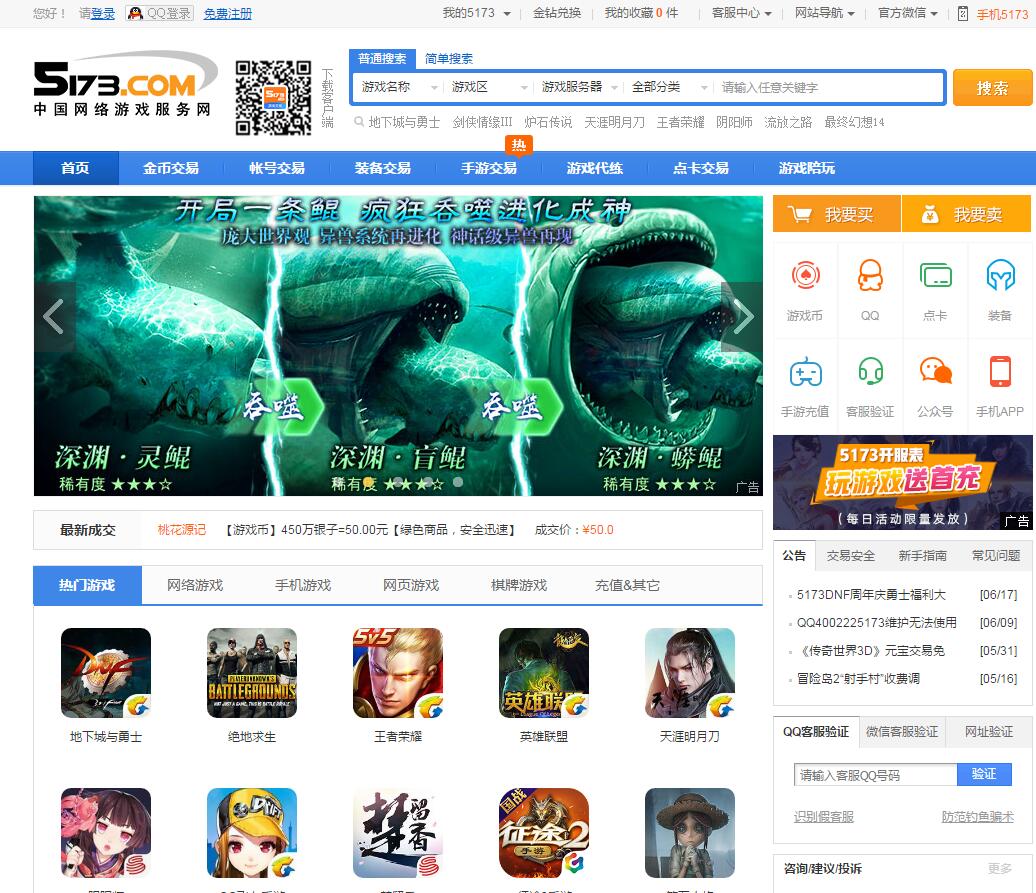Focus the keyword search input field
Viewport: 1036px width, 893px height.
tap(829, 87)
